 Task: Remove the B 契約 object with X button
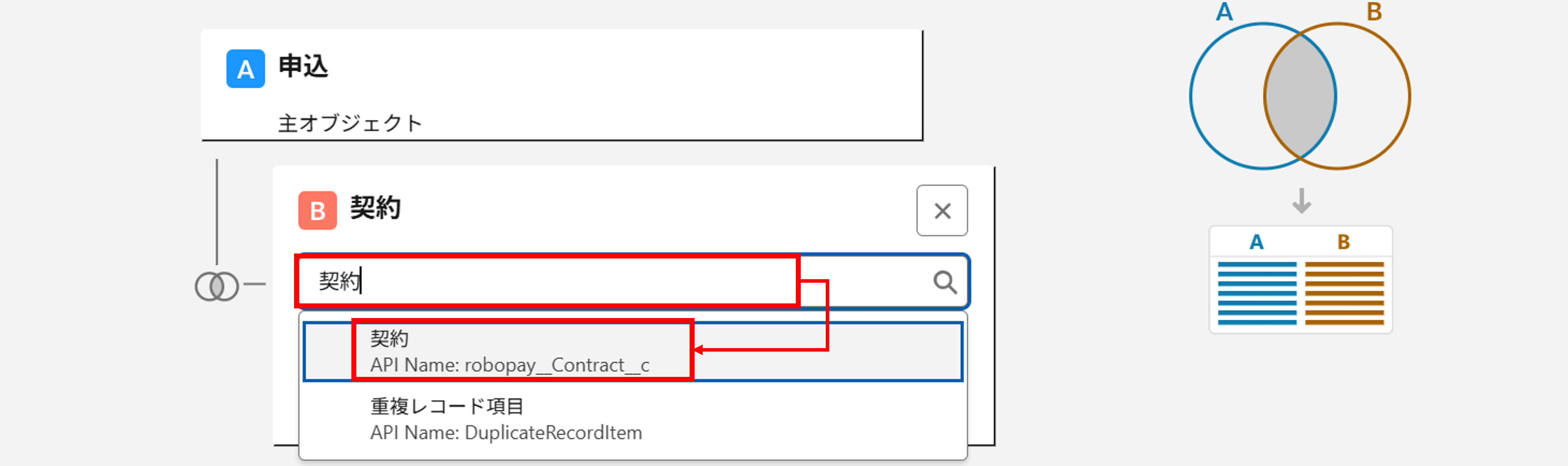[x=942, y=211]
